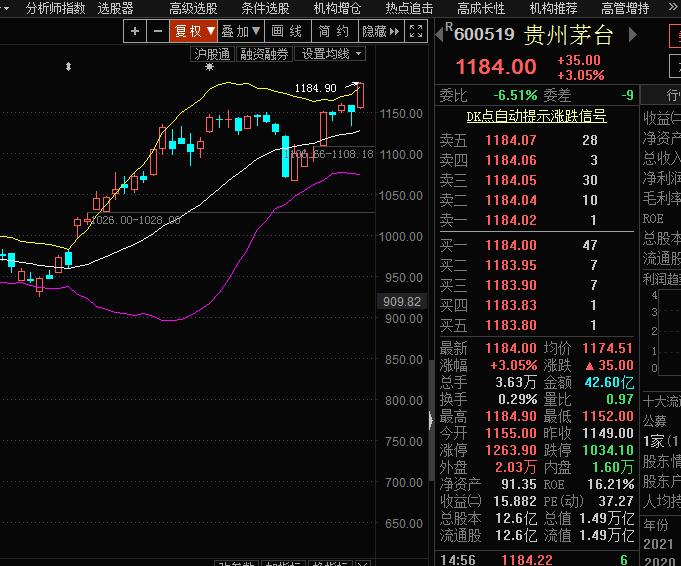Viewport: 681px width, 566px height.
Task: Activate the 画线 drawing tool
Action: [x=287, y=31]
